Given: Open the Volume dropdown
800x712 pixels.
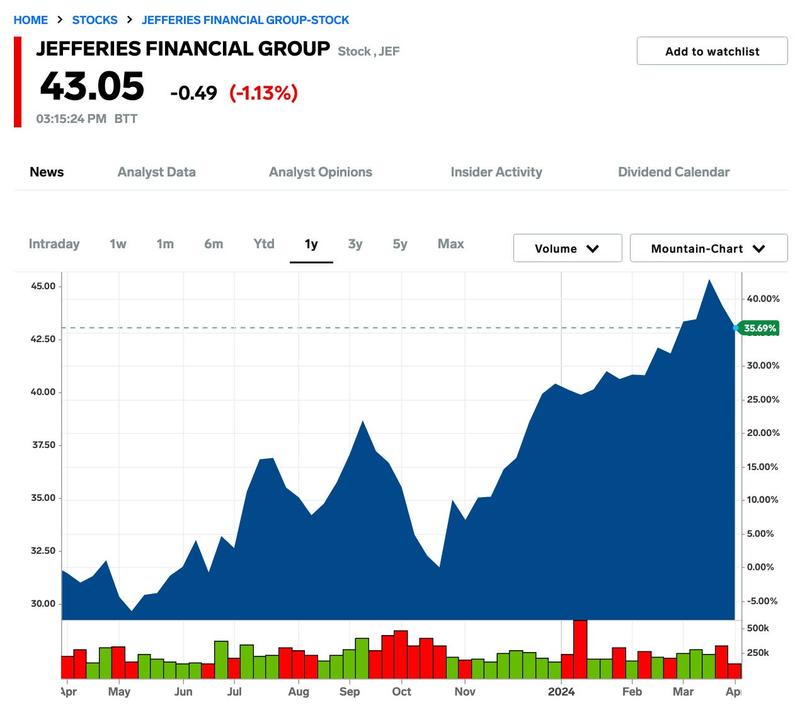Looking at the screenshot, I should point(567,248).
